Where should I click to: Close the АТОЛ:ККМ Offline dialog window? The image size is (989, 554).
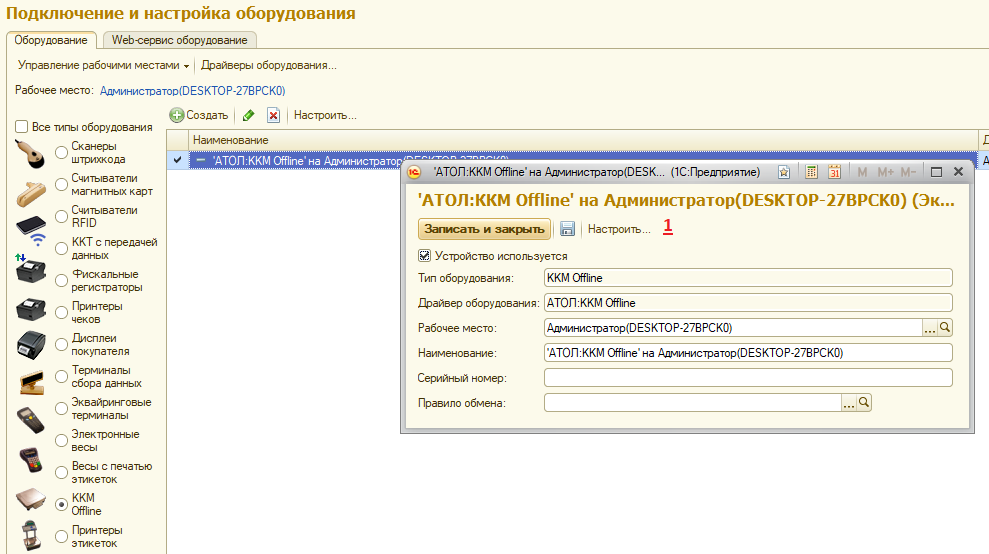point(958,172)
